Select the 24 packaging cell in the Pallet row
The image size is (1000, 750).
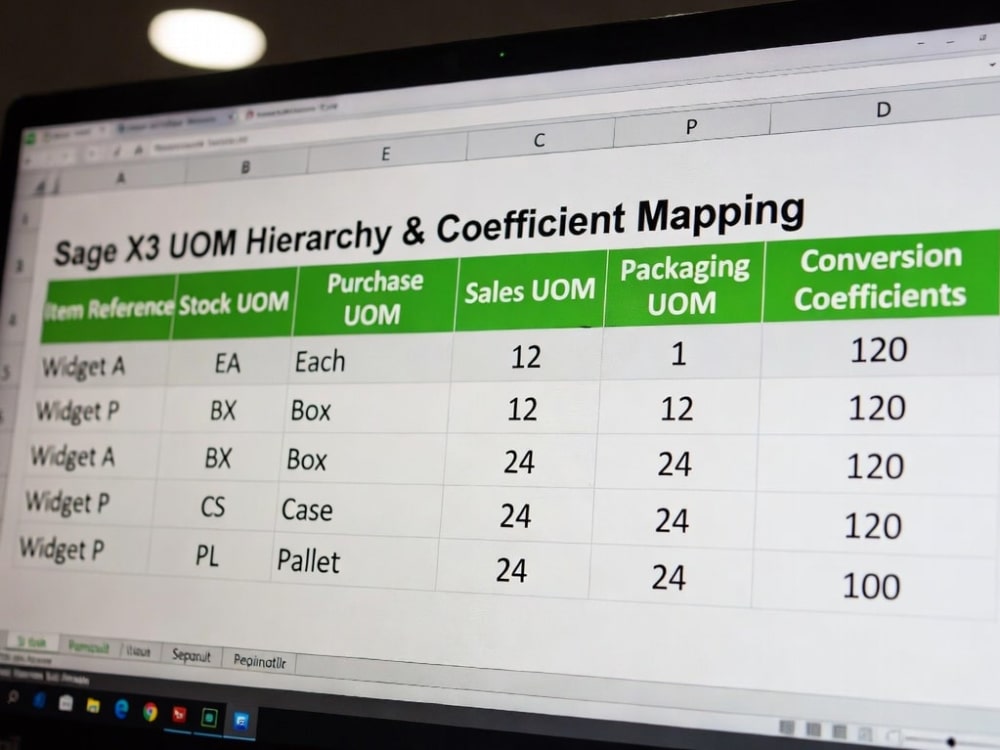[668, 577]
